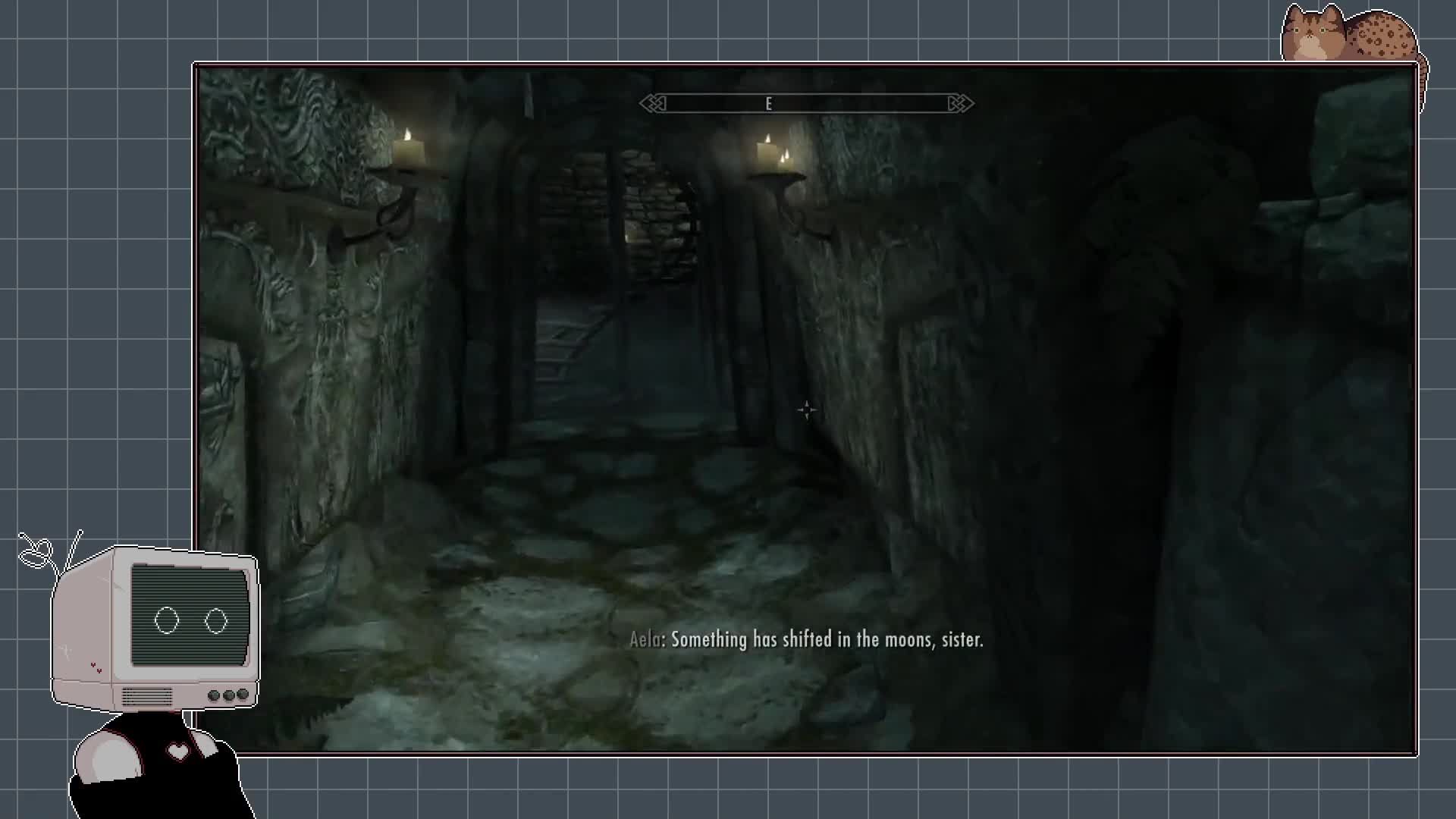This screenshot has height=819, width=1456.
Task: Click the compass right end ornament
Action: point(960,103)
